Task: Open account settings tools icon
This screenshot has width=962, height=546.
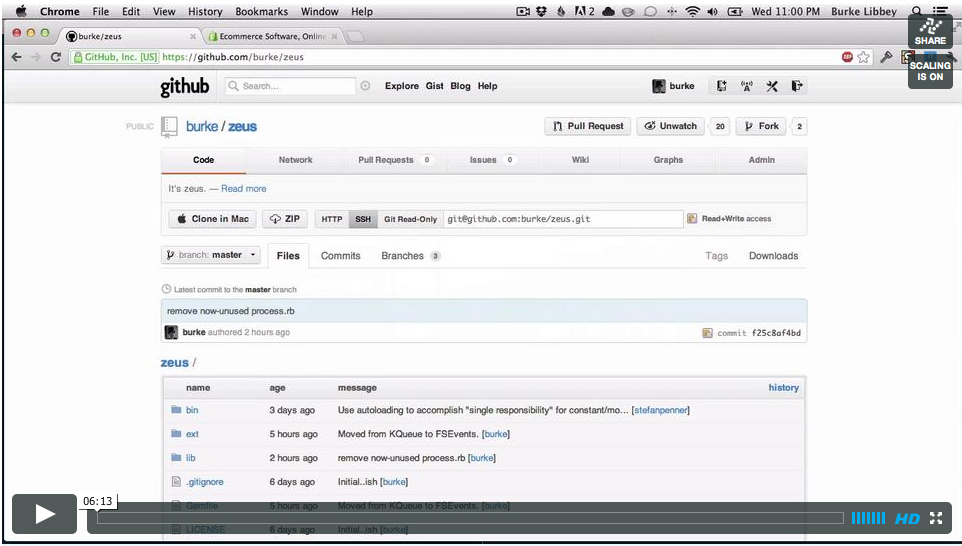Action: (x=772, y=86)
